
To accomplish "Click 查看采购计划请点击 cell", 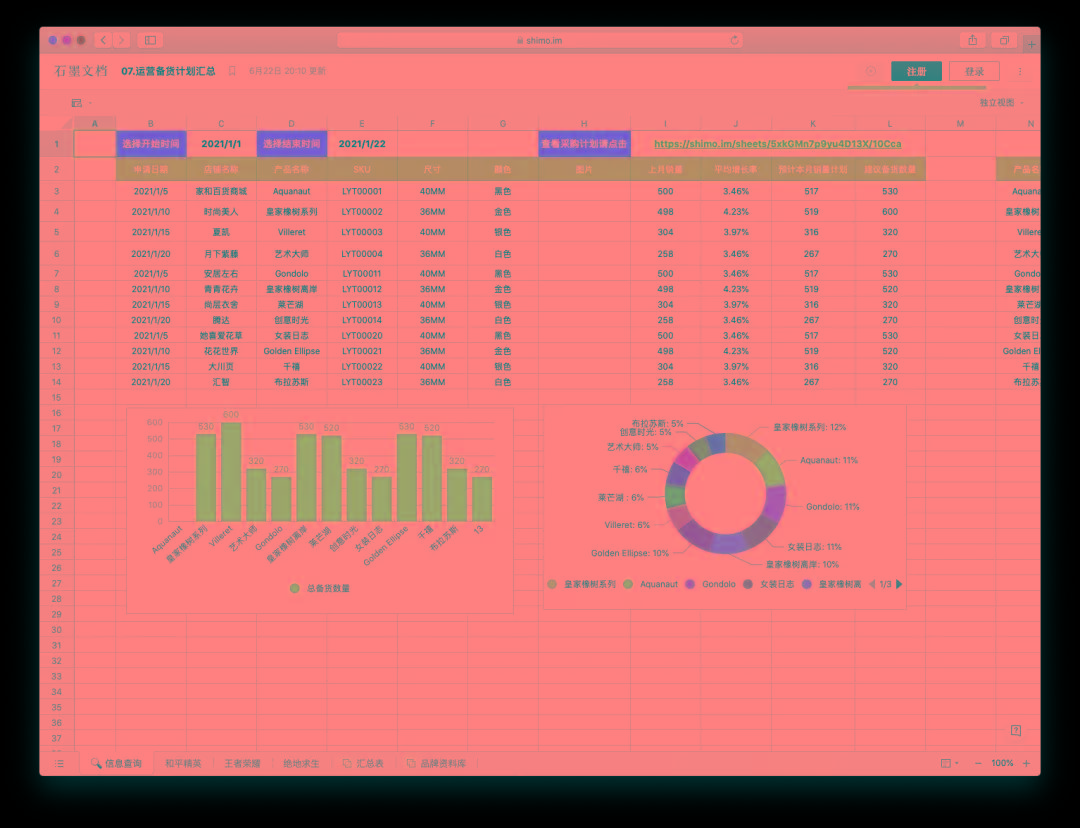I will 584,144.
